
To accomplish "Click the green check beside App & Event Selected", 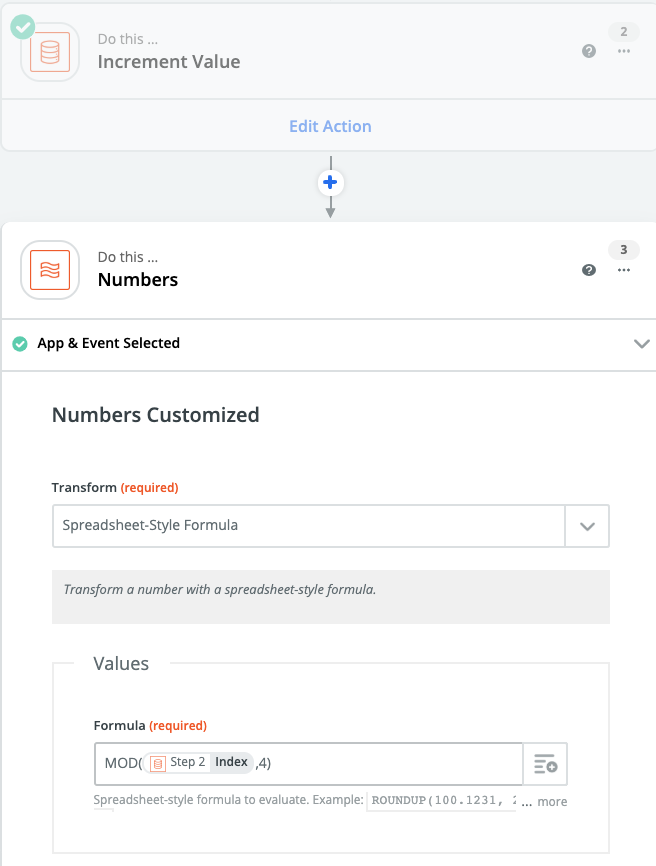I will coord(20,344).
